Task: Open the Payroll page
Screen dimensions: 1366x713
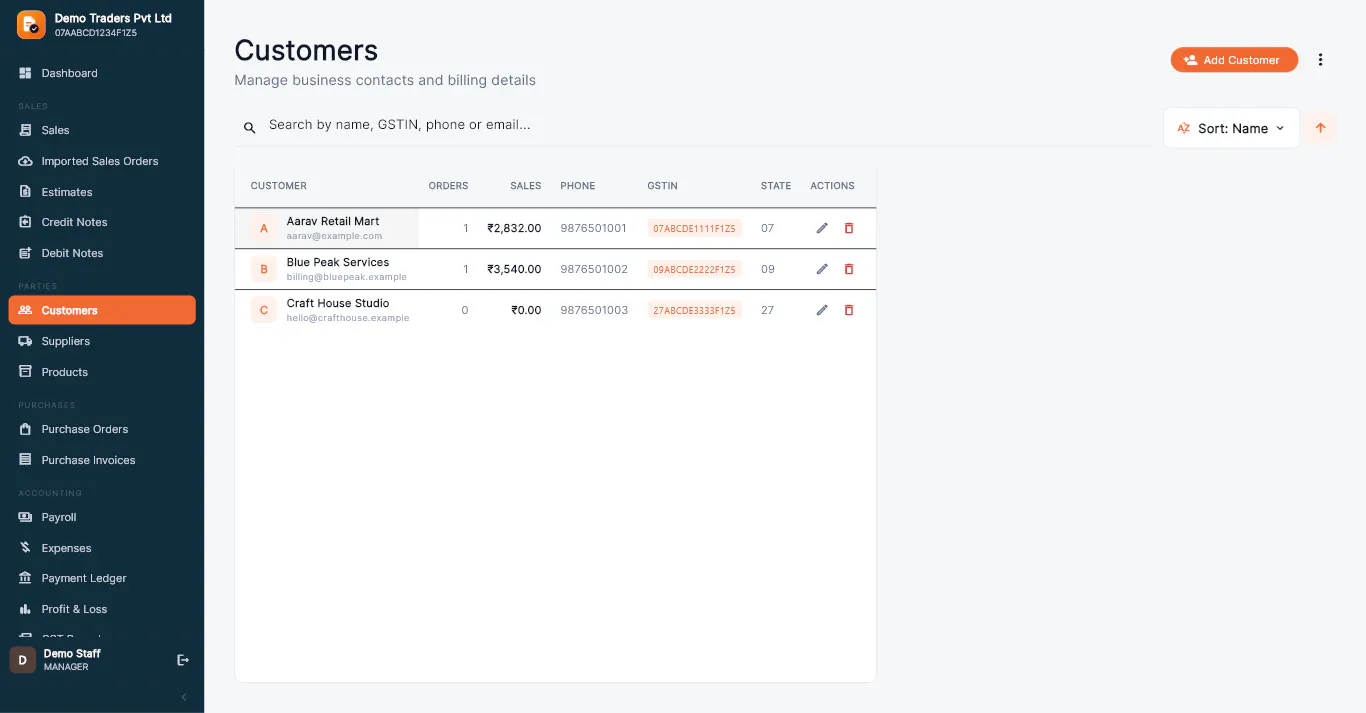Action: click(x=102, y=517)
